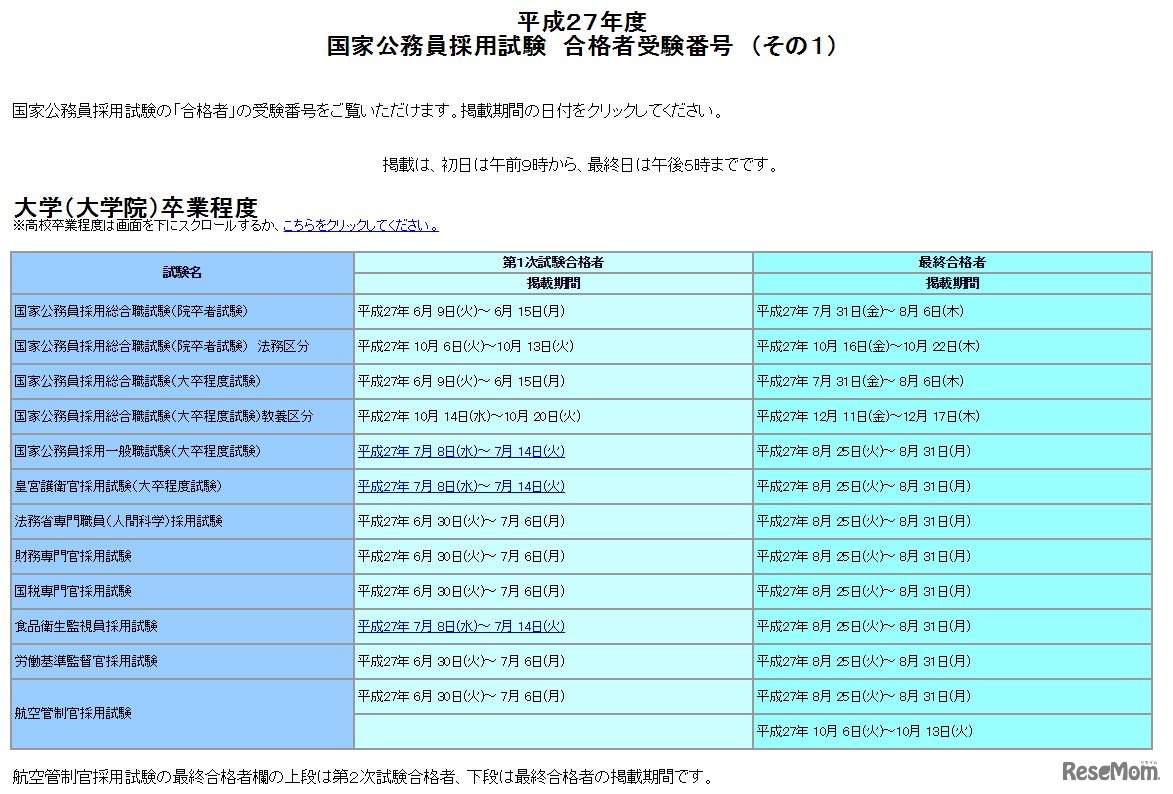Click final pass dates for 国税専門官採用試験

pyautogui.click(x=872, y=591)
